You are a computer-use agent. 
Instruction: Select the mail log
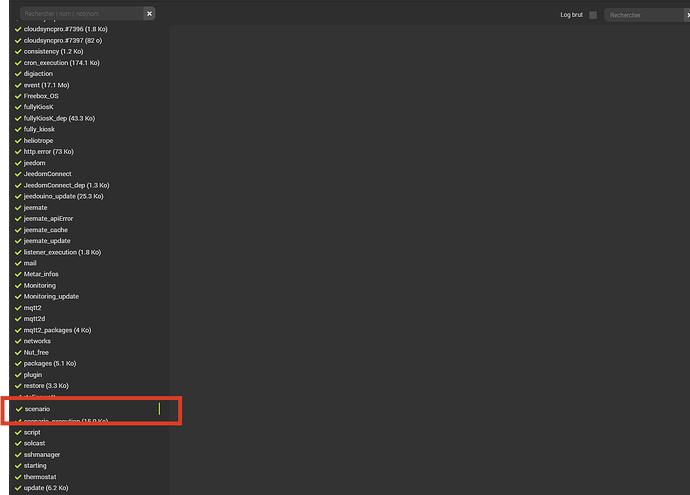[30, 264]
